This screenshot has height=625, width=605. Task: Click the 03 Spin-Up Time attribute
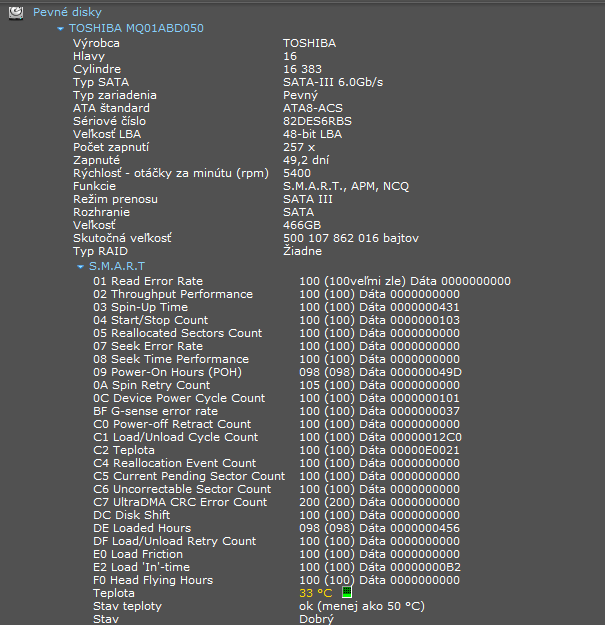pyautogui.click(x=140, y=307)
